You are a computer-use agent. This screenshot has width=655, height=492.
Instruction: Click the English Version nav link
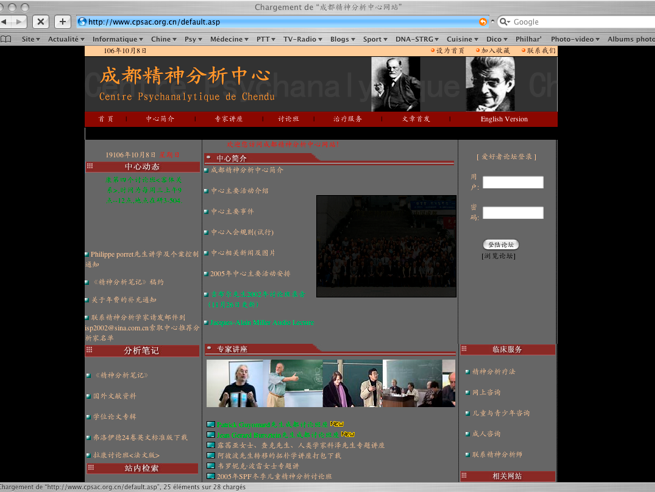pos(504,119)
